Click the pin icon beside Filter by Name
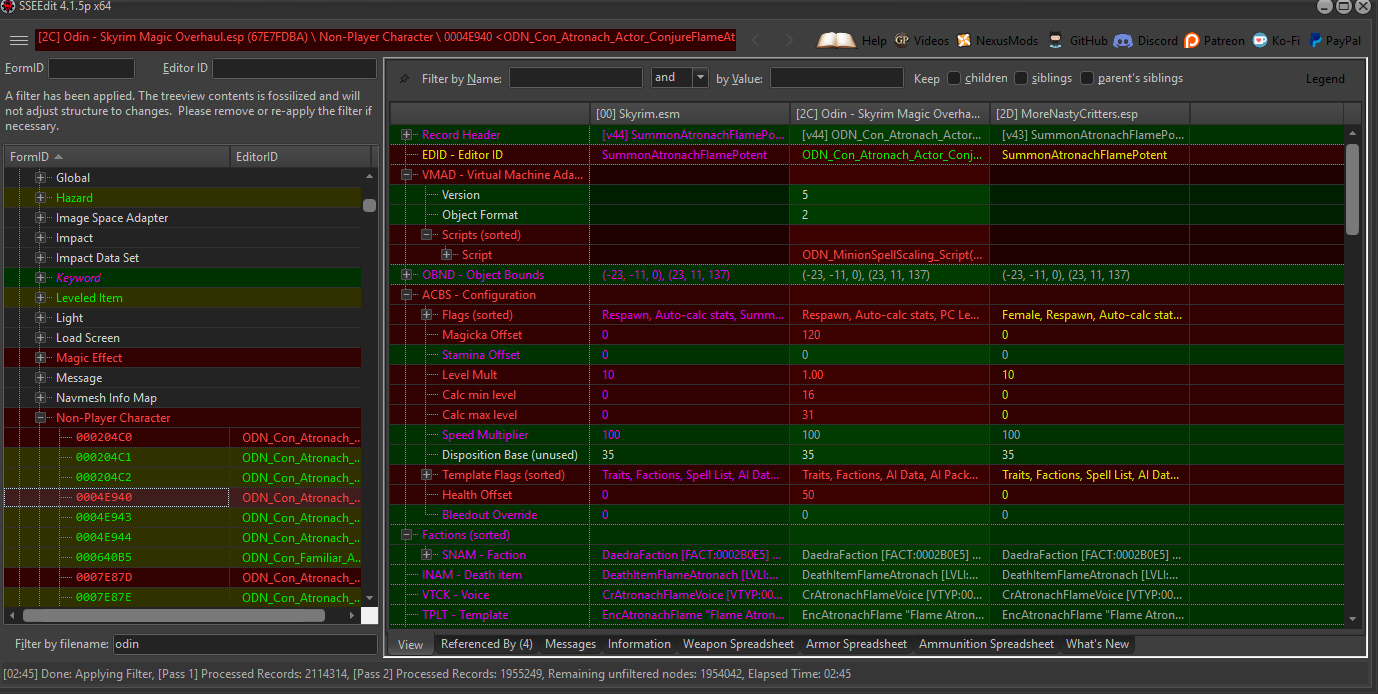Image resolution: width=1378 pixels, height=694 pixels. [x=404, y=78]
